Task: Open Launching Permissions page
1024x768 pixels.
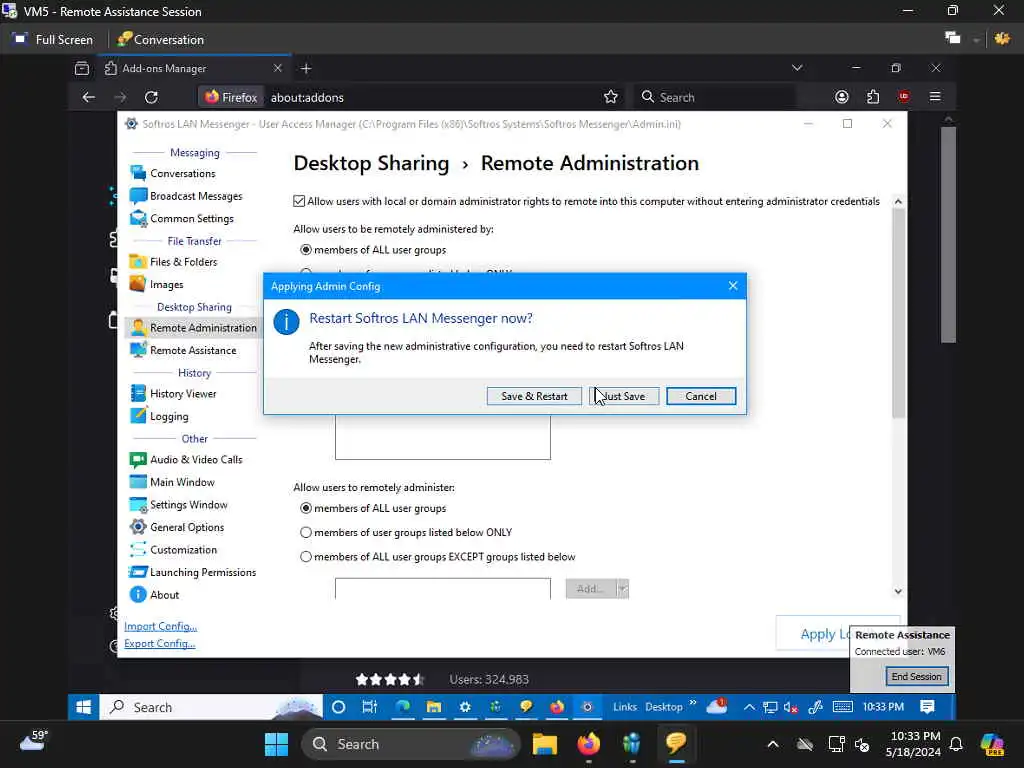Action: click(x=193, y=573)
